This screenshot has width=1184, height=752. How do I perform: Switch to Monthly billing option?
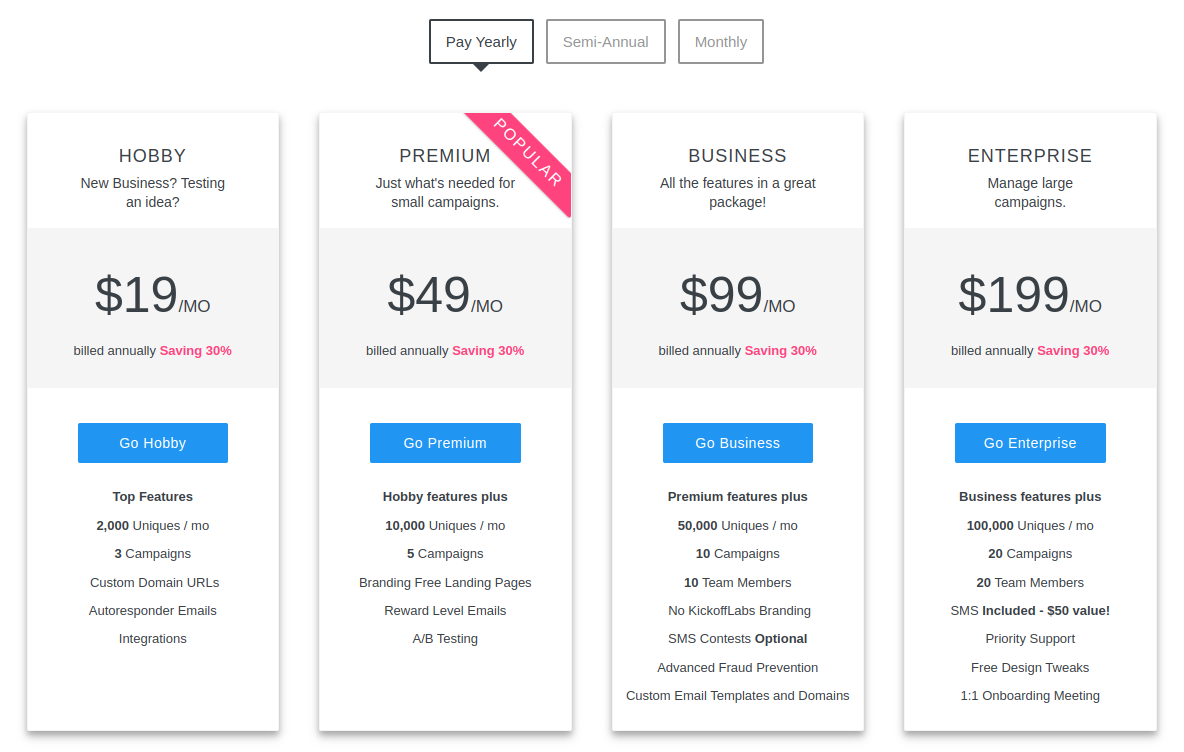(720, 42)
